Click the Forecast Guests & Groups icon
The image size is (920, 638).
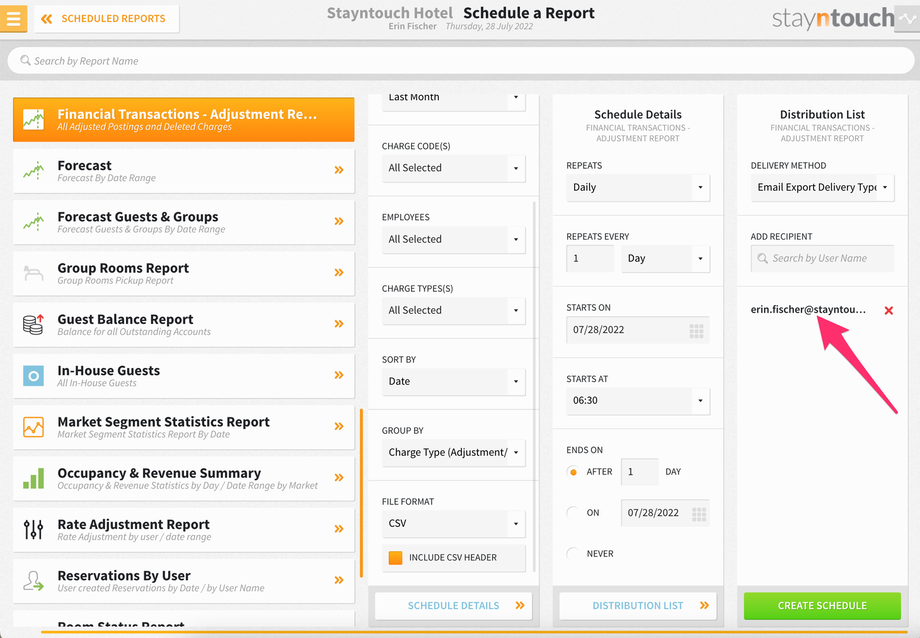coord(33,222)
